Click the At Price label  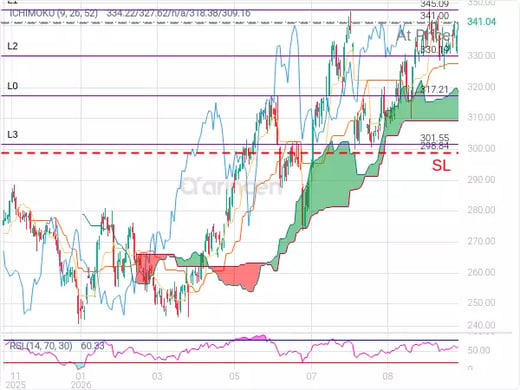pyautogui.click(x=423, y=35)
